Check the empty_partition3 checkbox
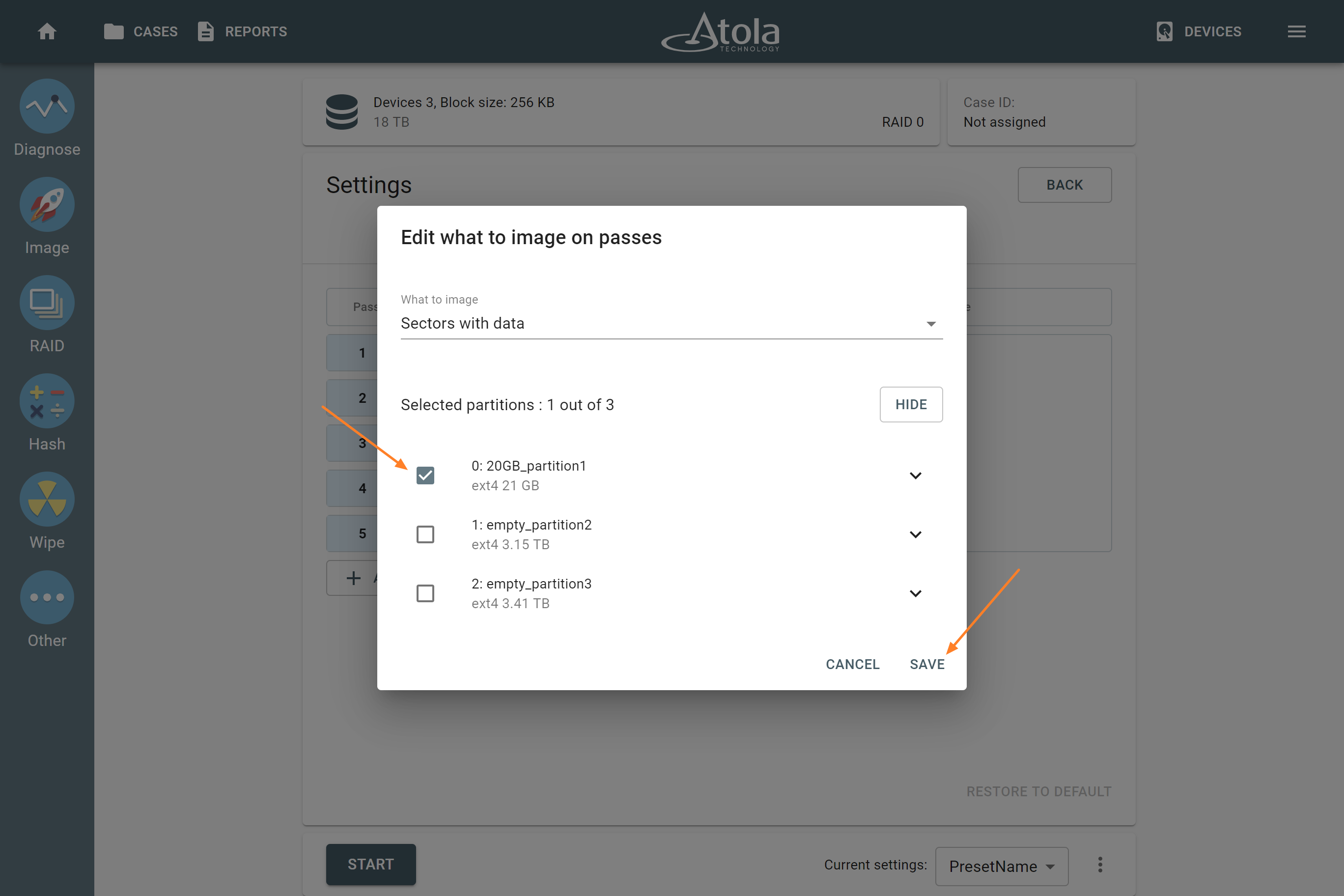 (x=425, y=593)
